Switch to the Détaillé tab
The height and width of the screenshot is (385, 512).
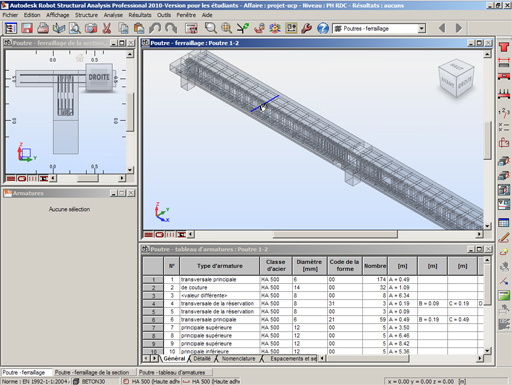click(202, 359)
